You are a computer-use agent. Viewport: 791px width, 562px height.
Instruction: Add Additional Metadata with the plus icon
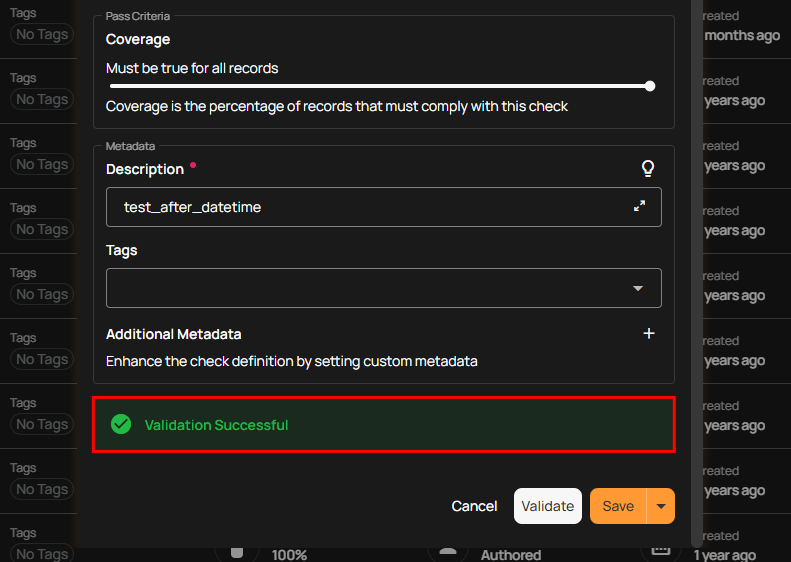click(x=649, y=333)
